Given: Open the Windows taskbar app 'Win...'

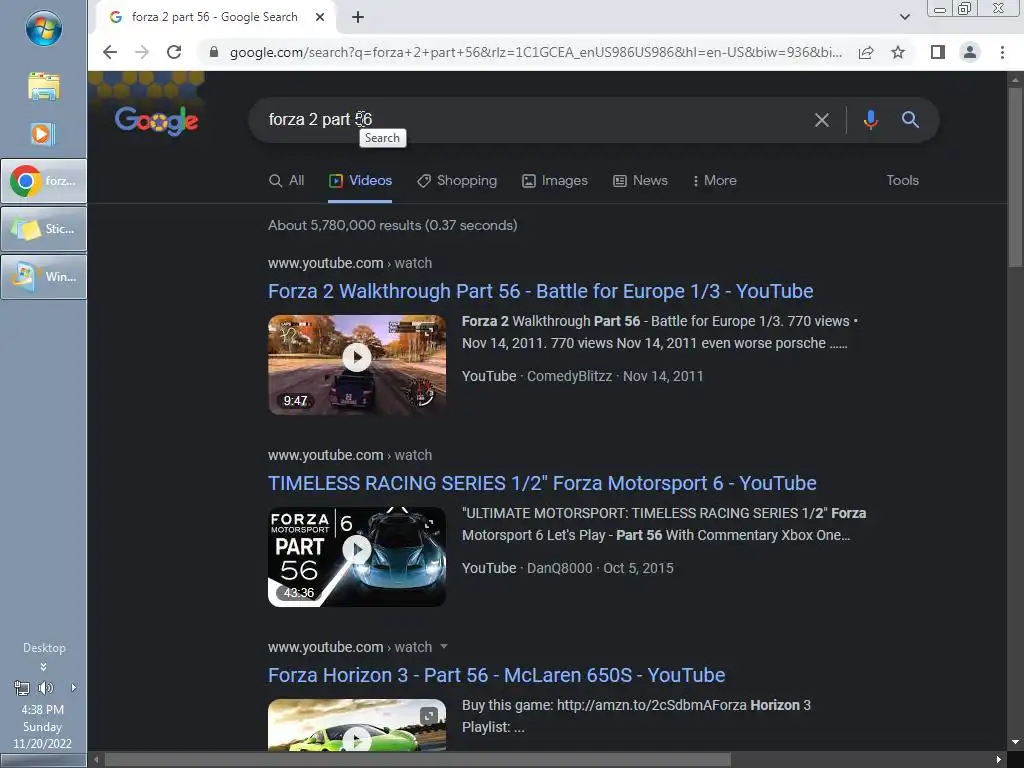Looking at the screenshot, I should tap(44, 277).
